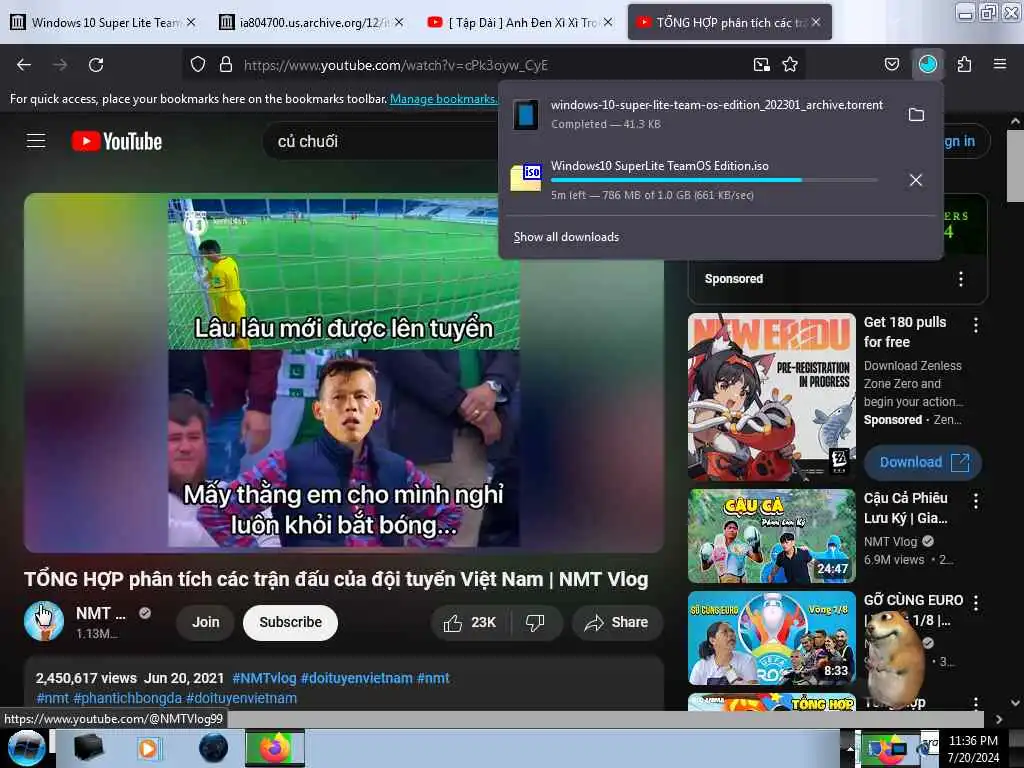
Task: Subscribe to the NMT channel
Action: coord(291,622)
